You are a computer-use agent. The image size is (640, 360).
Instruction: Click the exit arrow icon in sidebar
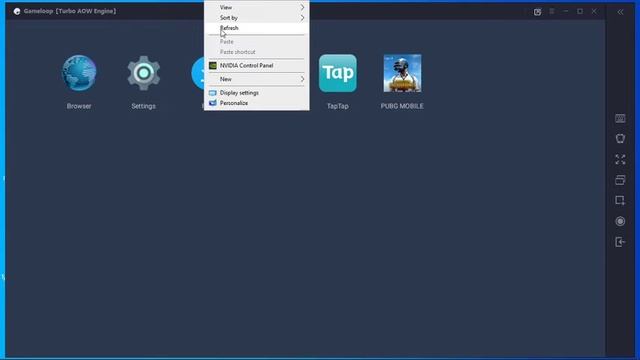[x=620, y=242]
